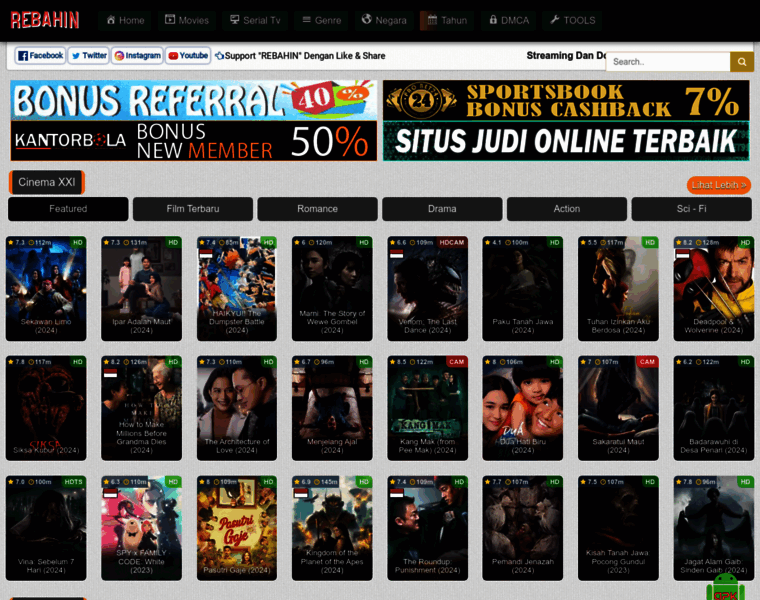Select the Drama tab
Screen dimensions: 760x600
[442, 209]
